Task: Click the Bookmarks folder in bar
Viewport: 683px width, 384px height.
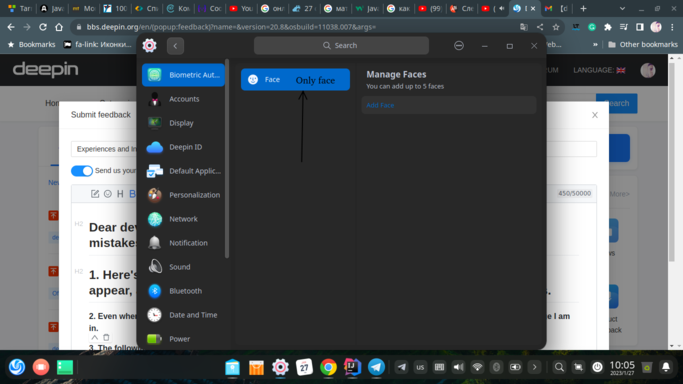Action: (31, 44)
